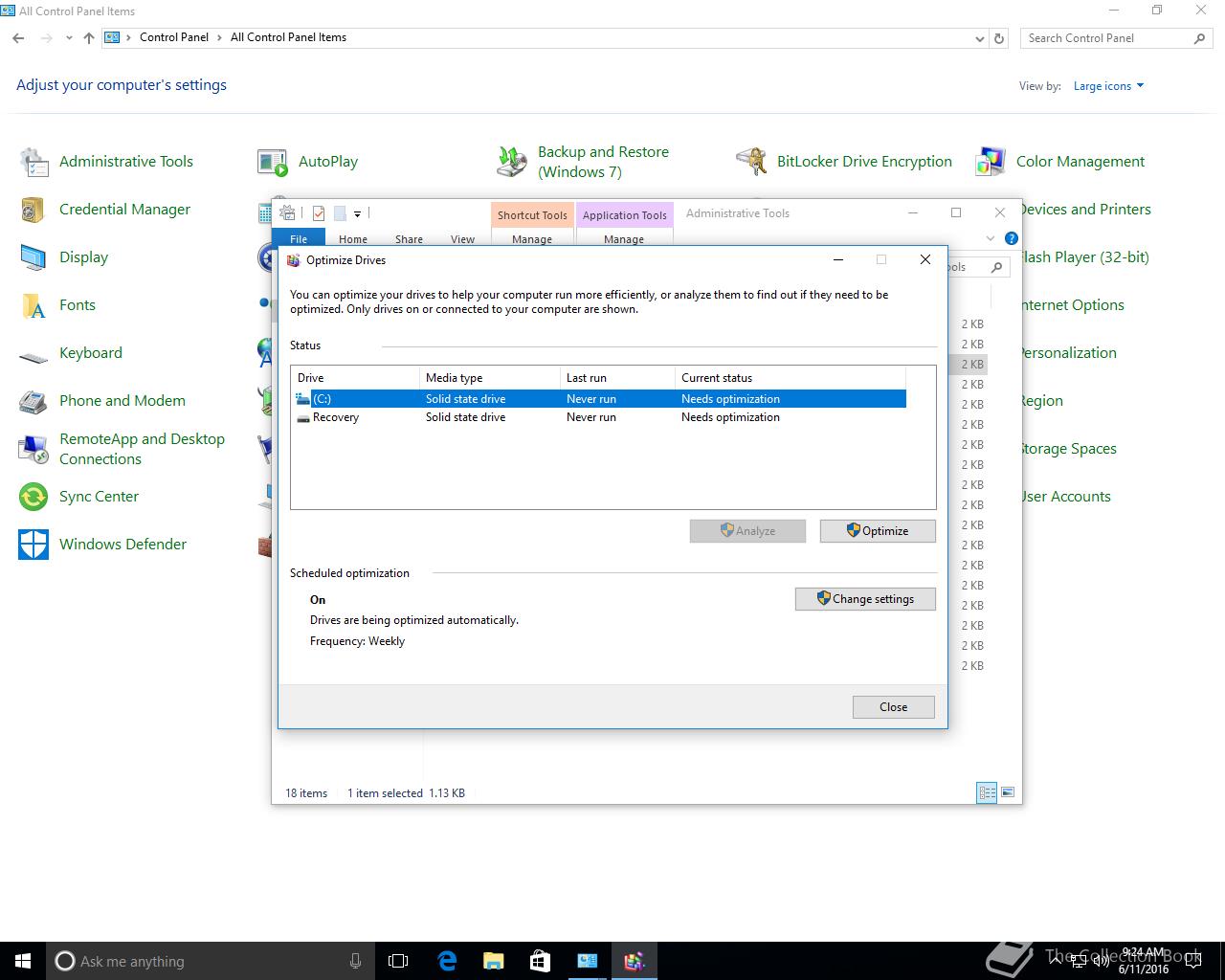Sort by Last run column header

[x=617, y=377]
